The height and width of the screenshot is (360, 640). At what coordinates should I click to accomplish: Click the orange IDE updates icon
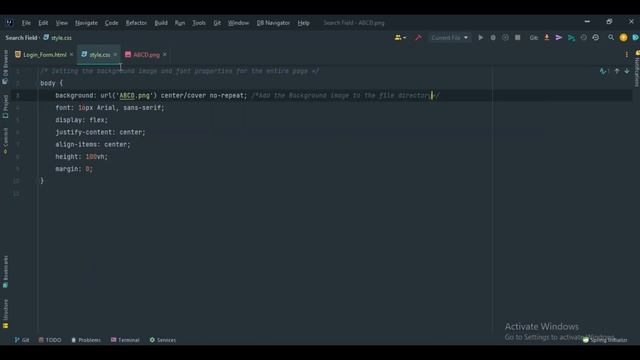(623, 38)
